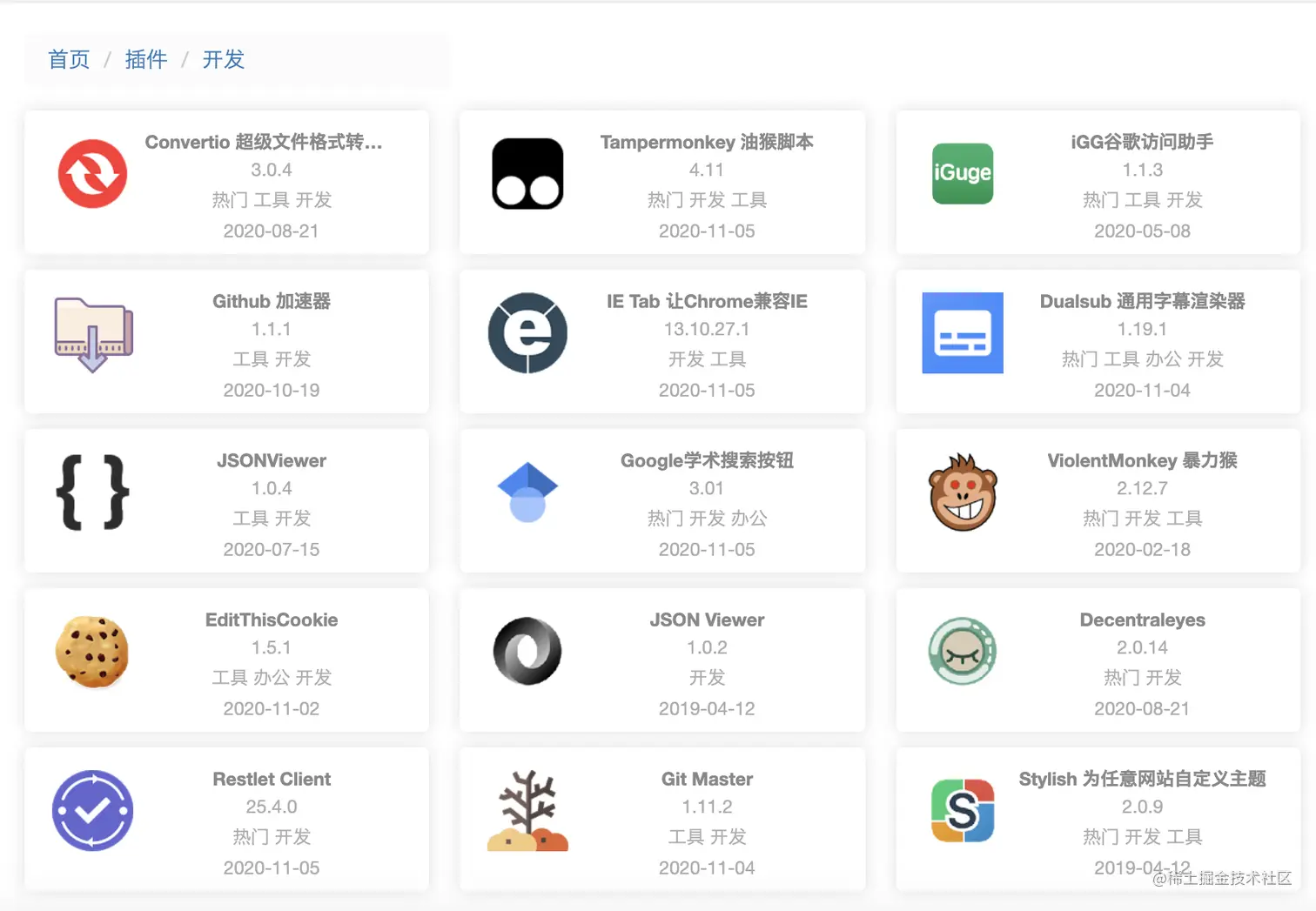Open Convertio 超级文件格式转 title
The image size is (1316, 911).
[263, 142]
